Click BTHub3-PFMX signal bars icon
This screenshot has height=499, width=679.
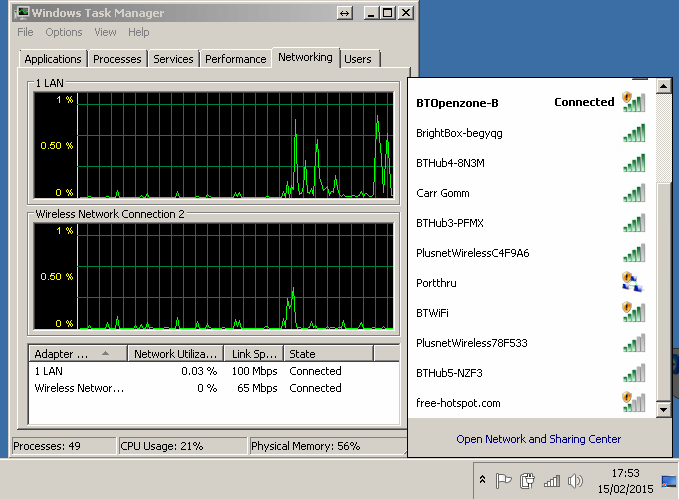(x=634, y=223)
